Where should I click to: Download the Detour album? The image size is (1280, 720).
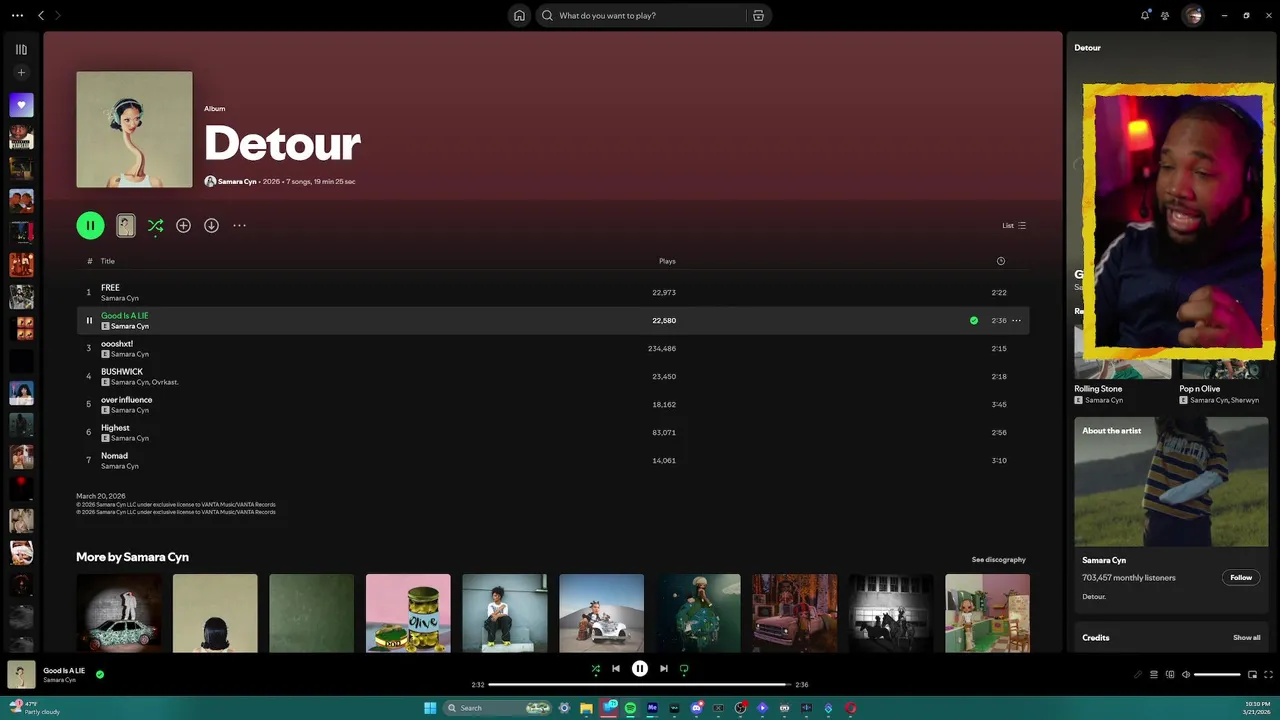click(x=211, y=225)
